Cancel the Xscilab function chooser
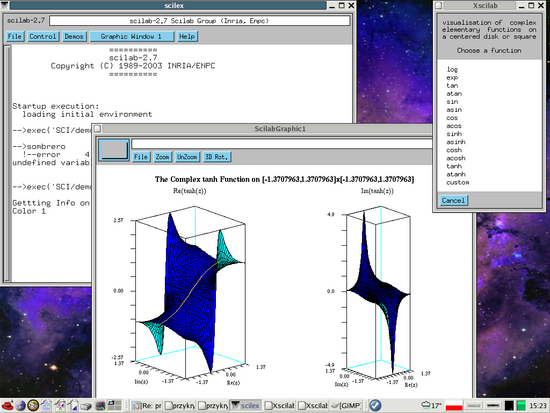Screen dimensions: 550x413 coord(453,200)
